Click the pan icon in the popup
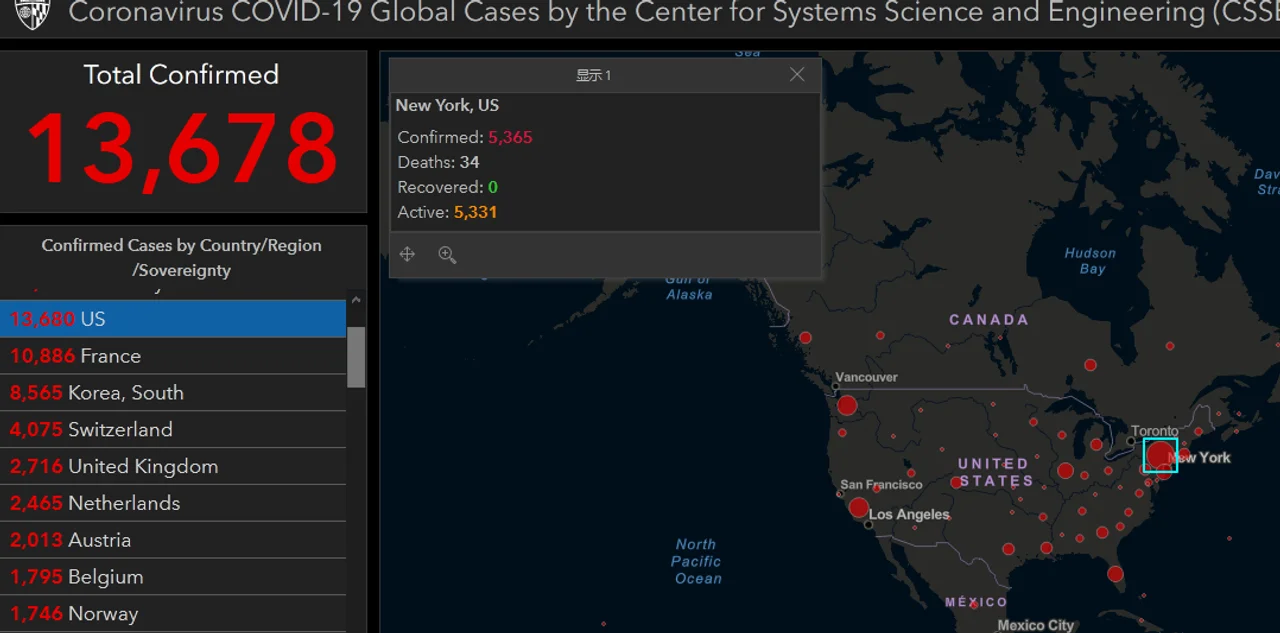This screenshot has height=633, width=1280. (x=407, y=255)
